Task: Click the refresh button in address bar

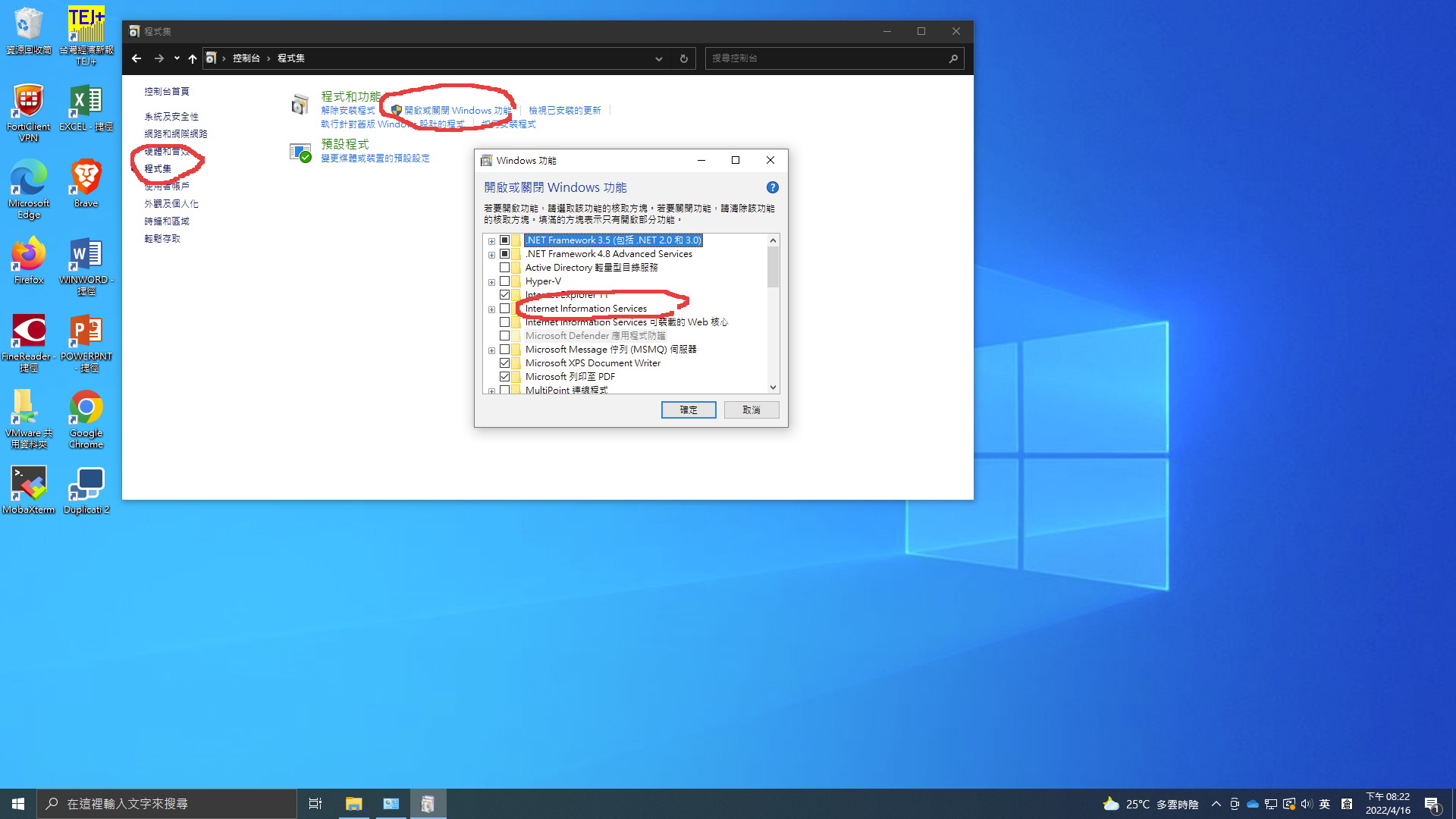Action: click(683, 58)
